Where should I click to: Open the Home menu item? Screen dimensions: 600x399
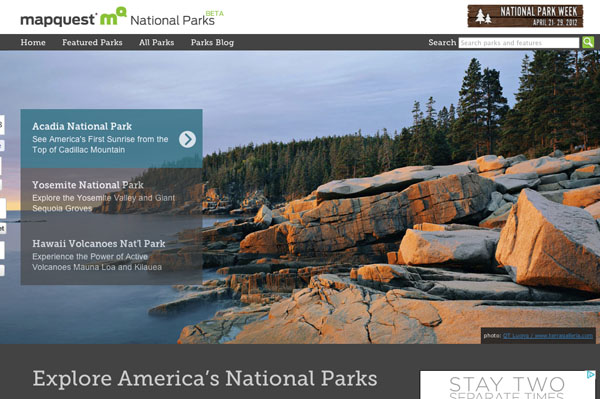pos(33,42)
